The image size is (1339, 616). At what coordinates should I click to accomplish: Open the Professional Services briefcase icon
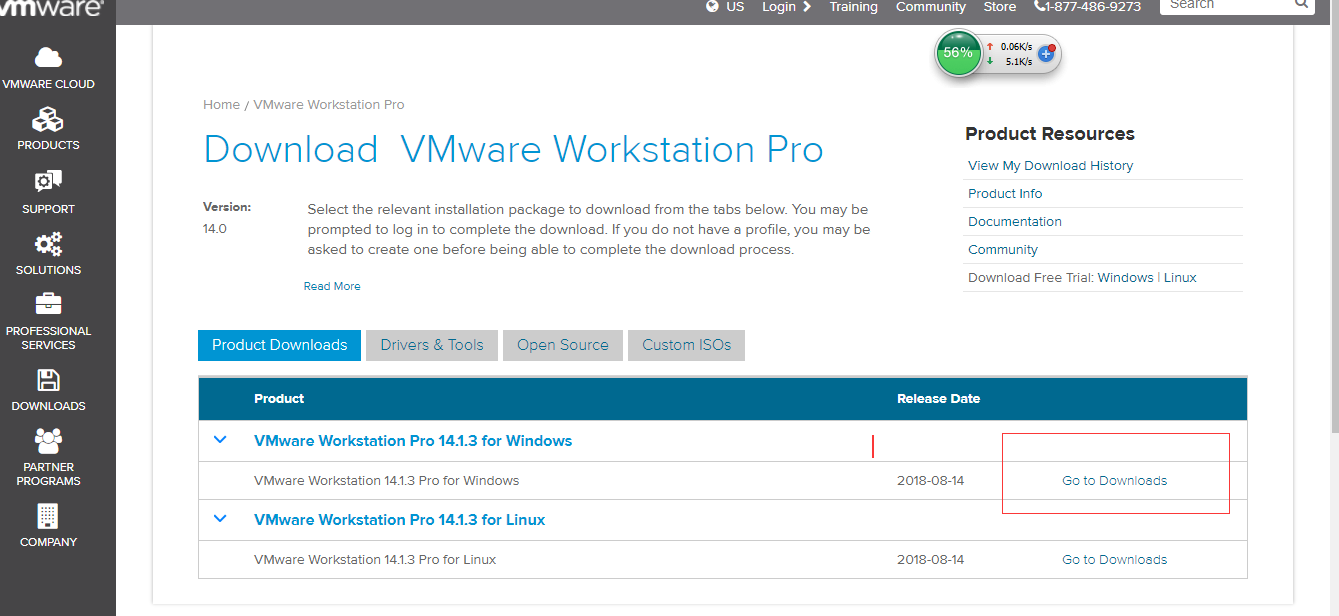[48, 304]
